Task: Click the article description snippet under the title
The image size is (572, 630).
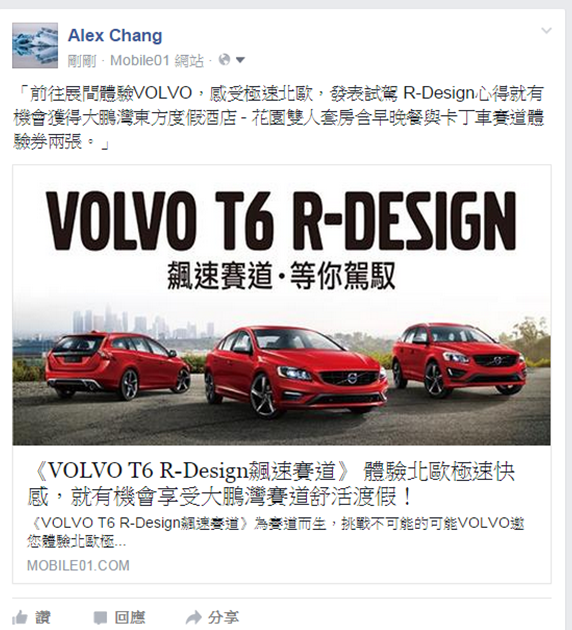Action: click(276, 532)
